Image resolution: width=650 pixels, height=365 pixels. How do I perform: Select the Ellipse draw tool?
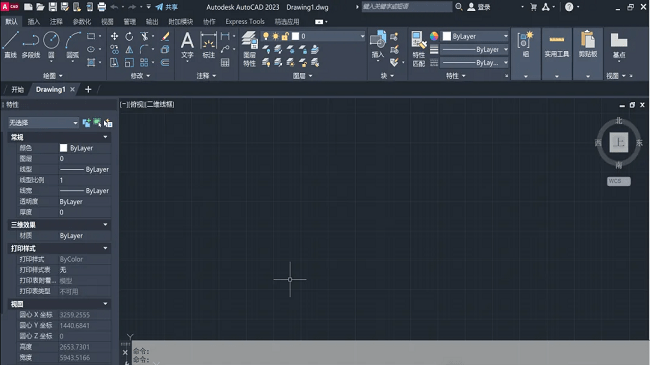point(91,49)
